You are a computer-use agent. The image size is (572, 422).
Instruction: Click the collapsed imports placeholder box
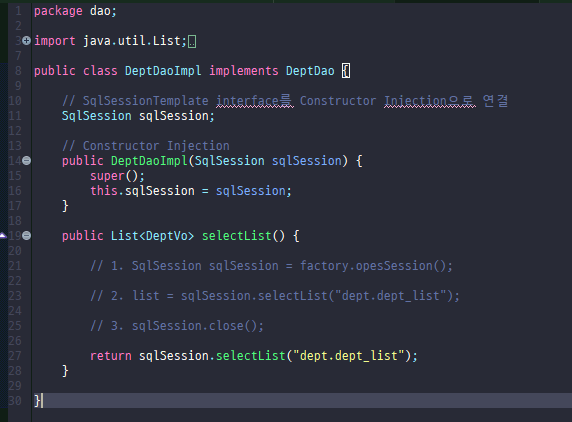192,41
